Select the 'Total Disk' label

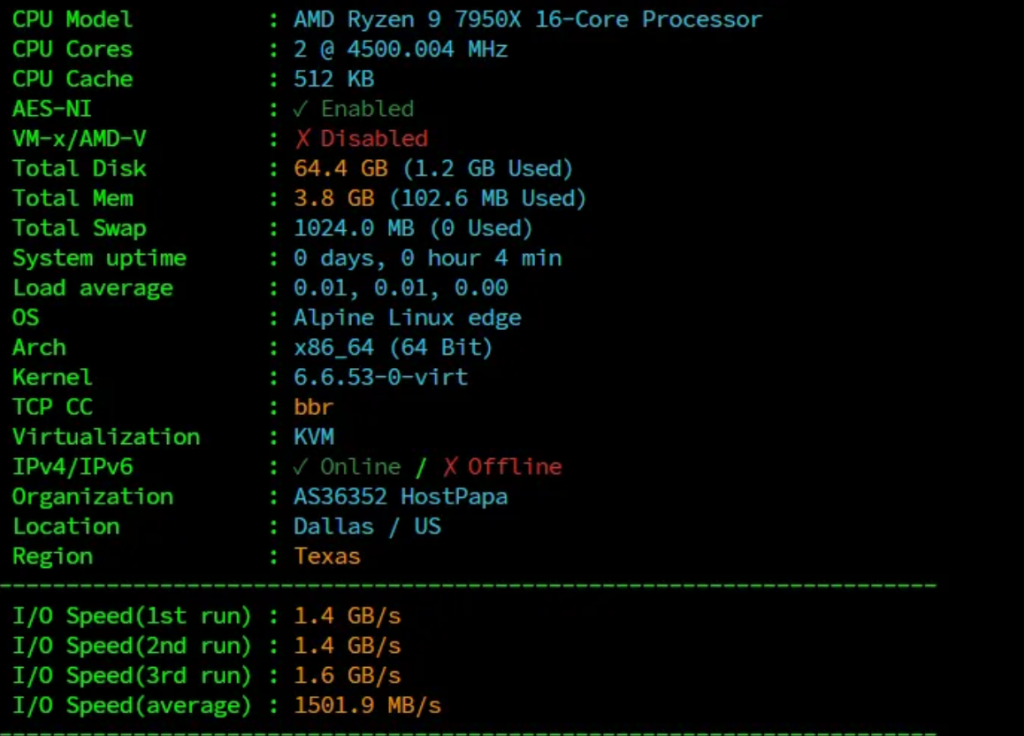point(79,168)
